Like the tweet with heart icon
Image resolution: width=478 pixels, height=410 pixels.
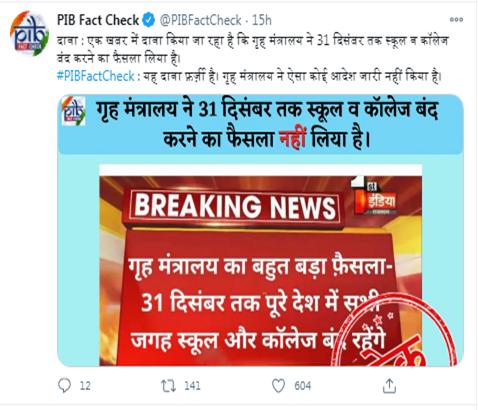click(x=278, y=386)
